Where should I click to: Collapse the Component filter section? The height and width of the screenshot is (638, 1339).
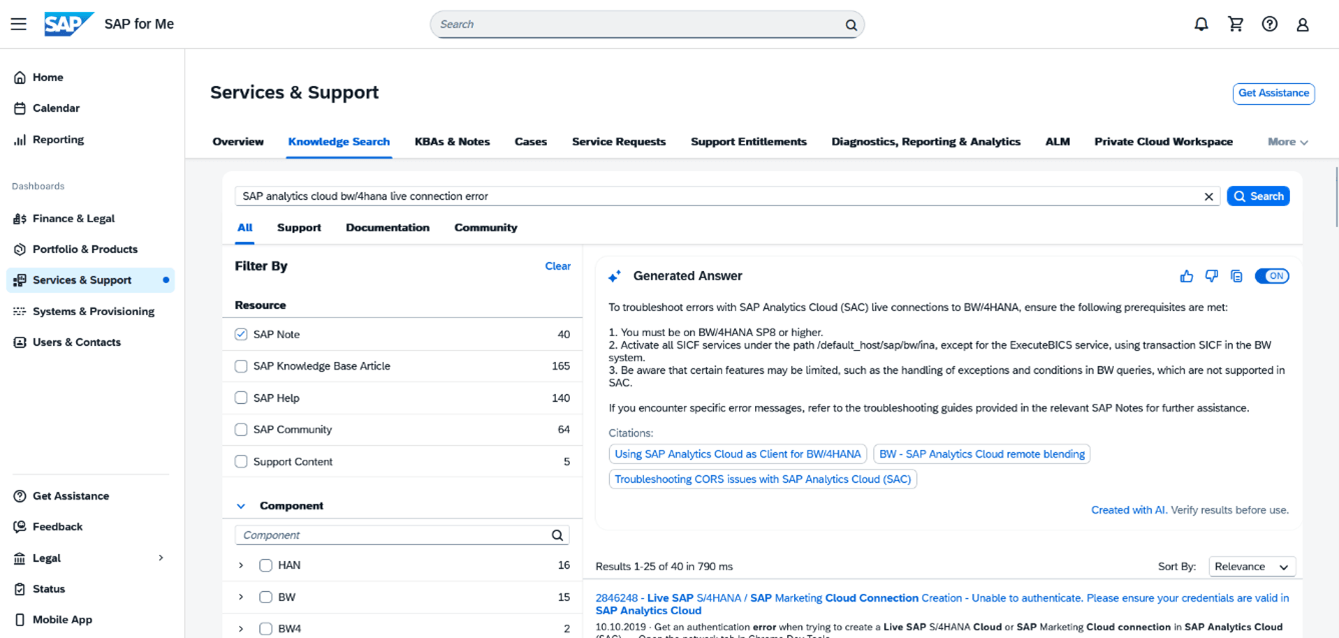pyautogui.click(x=241, y=506)
